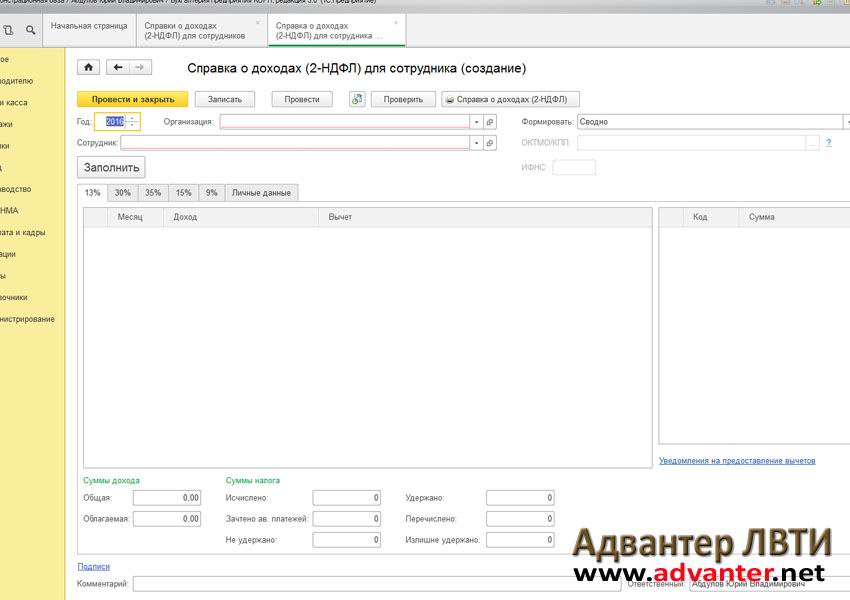
Task: Go forward with the right arrow button
Action: [140, 67]
